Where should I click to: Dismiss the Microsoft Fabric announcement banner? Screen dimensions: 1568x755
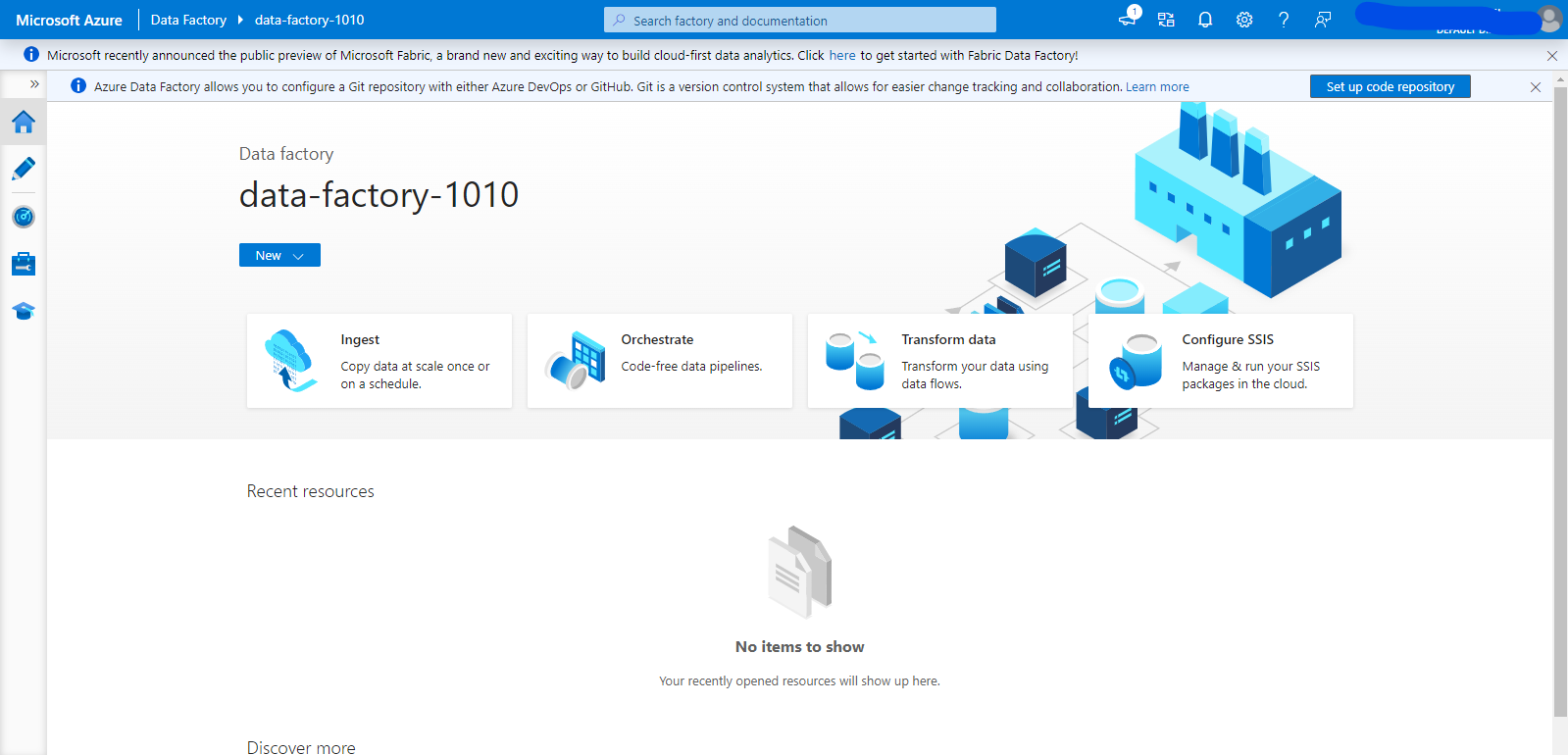[x=1552, y=56]
